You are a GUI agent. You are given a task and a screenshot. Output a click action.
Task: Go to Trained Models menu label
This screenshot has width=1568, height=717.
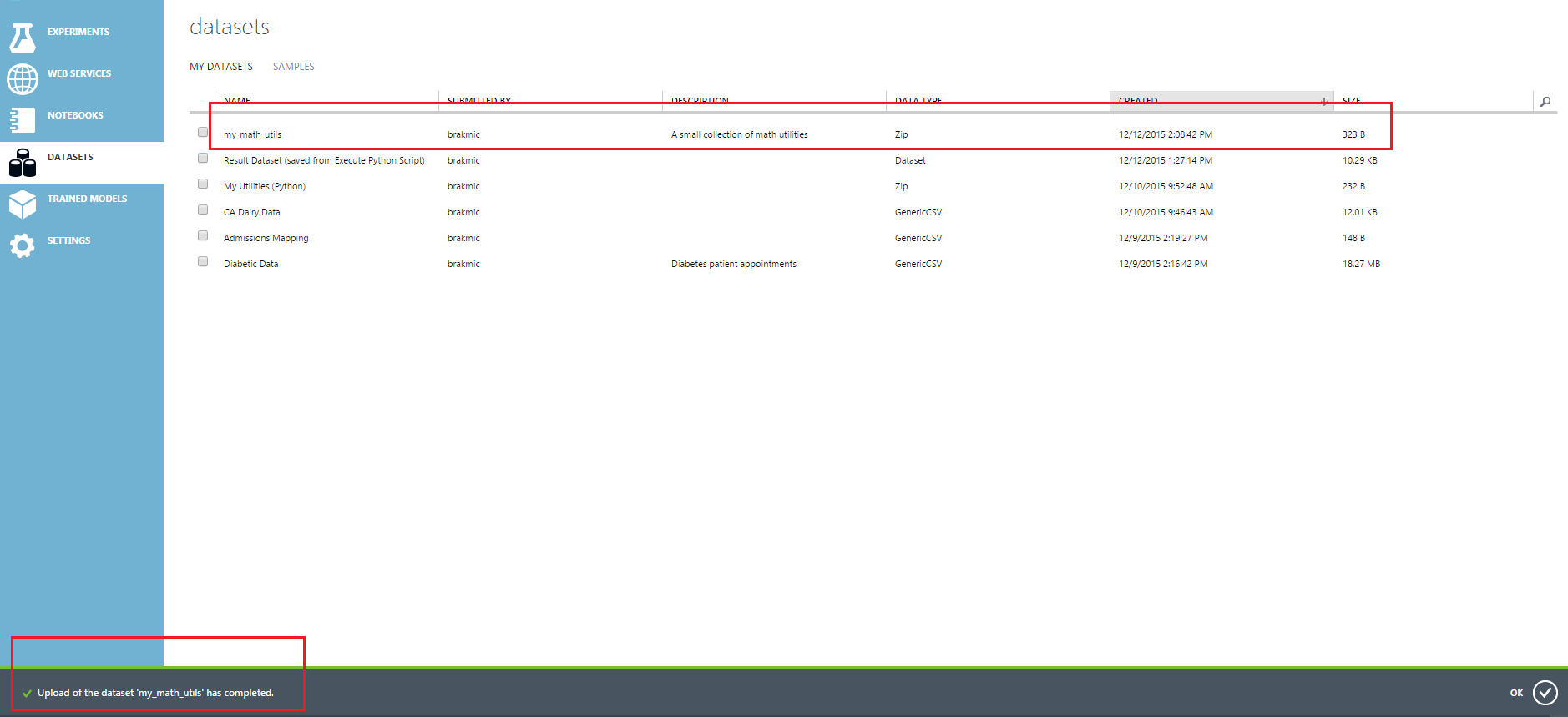87,199
